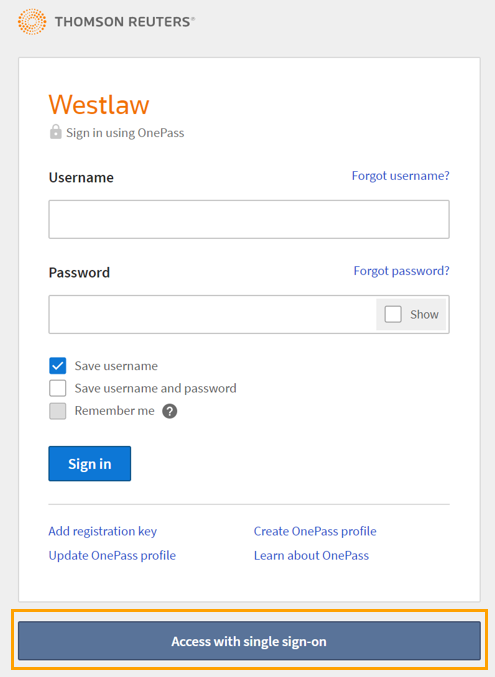The height and width of the screenshot is (677, 495).
Task: Follow the Add registration key link
Action: click(x=102, y=531)
